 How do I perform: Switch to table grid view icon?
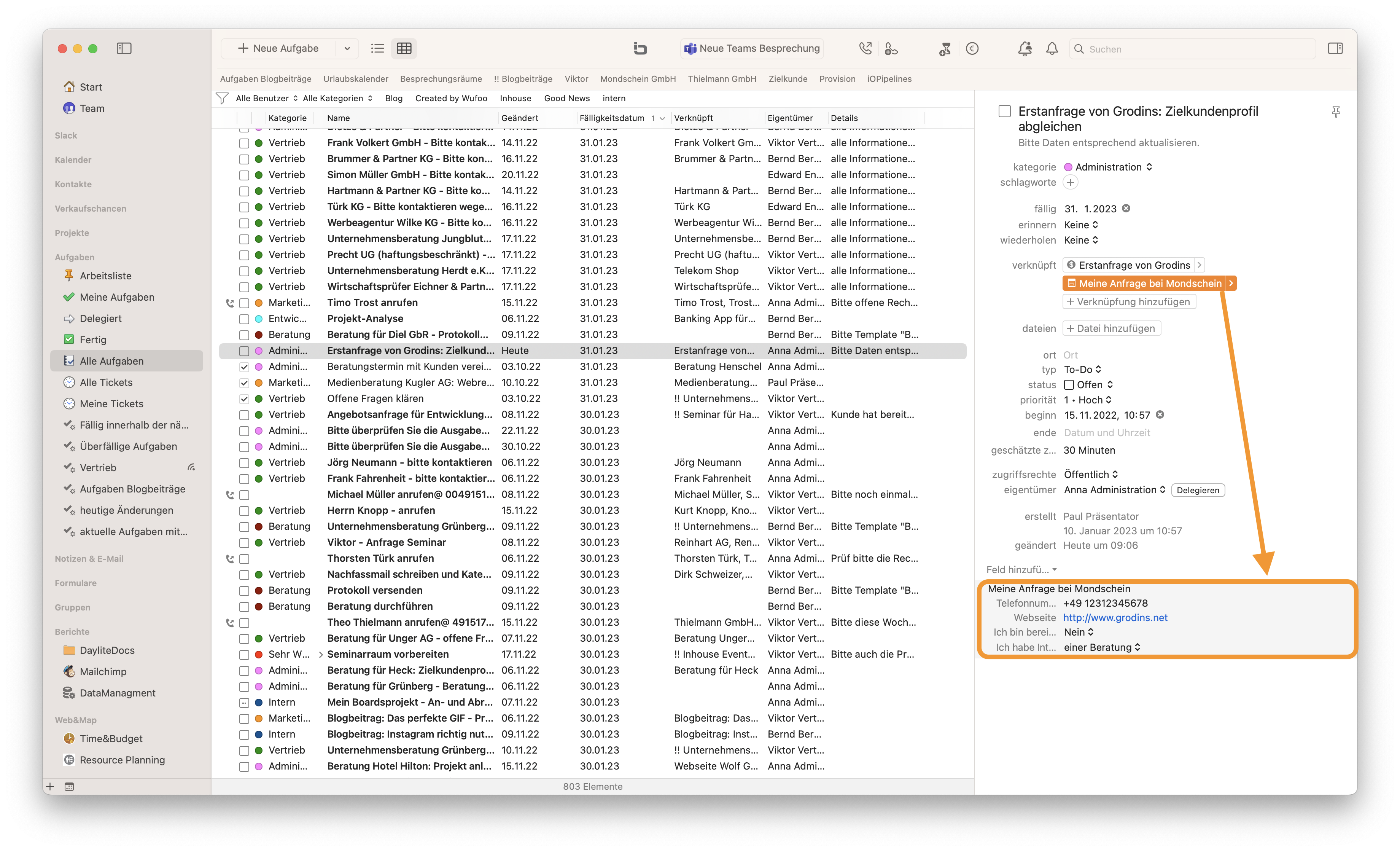404,48
